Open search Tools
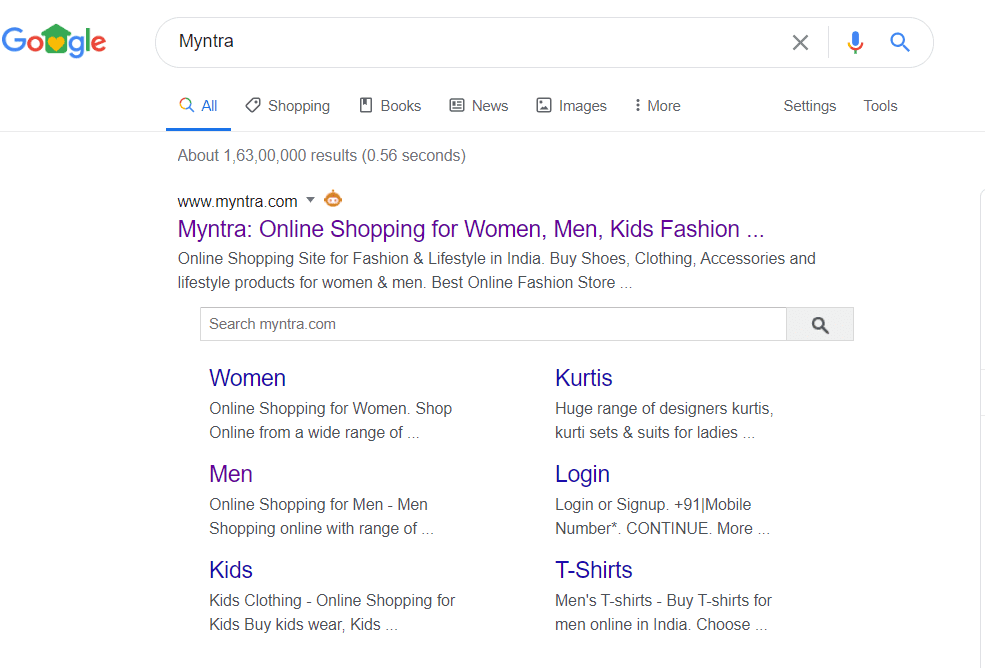 (x=880, y=106)
